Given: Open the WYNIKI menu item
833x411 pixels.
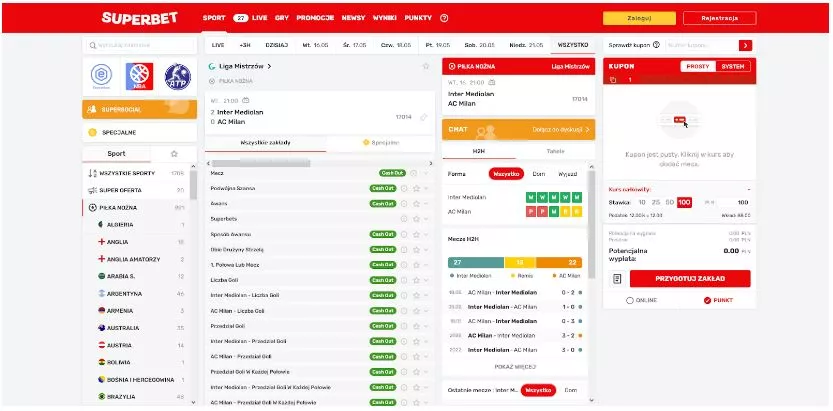Looking at the screenshot, I should click(385, 18).
